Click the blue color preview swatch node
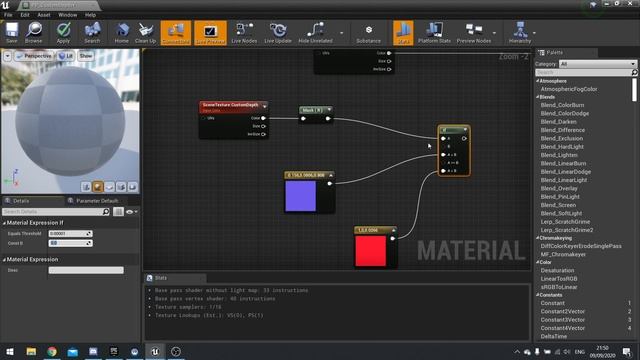 300,196
